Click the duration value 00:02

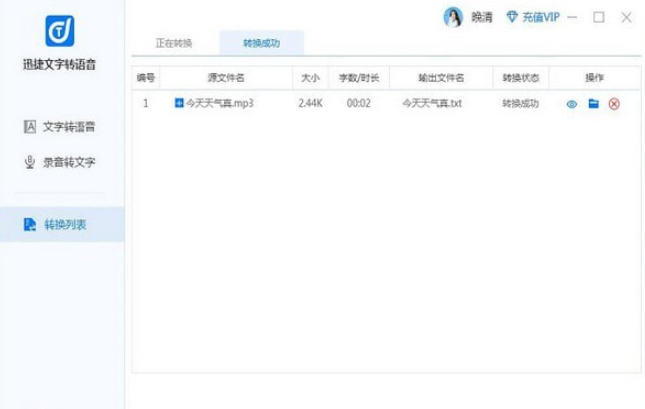[359, 103]
